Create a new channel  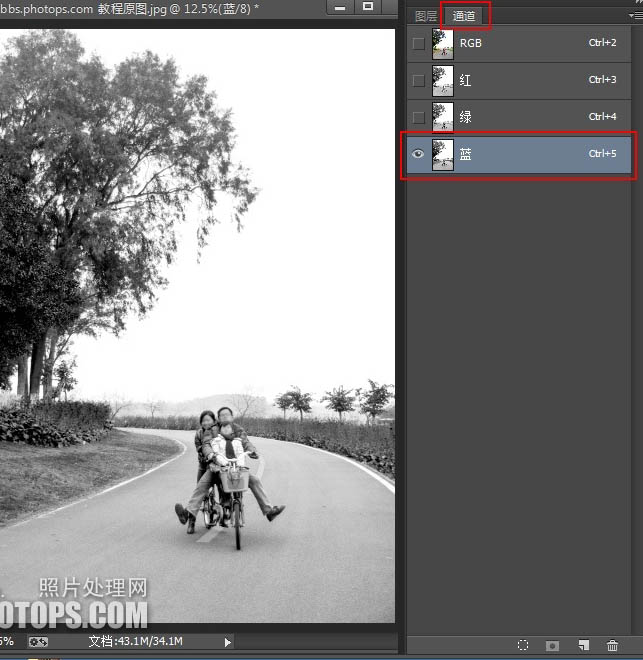pos(584,646)
